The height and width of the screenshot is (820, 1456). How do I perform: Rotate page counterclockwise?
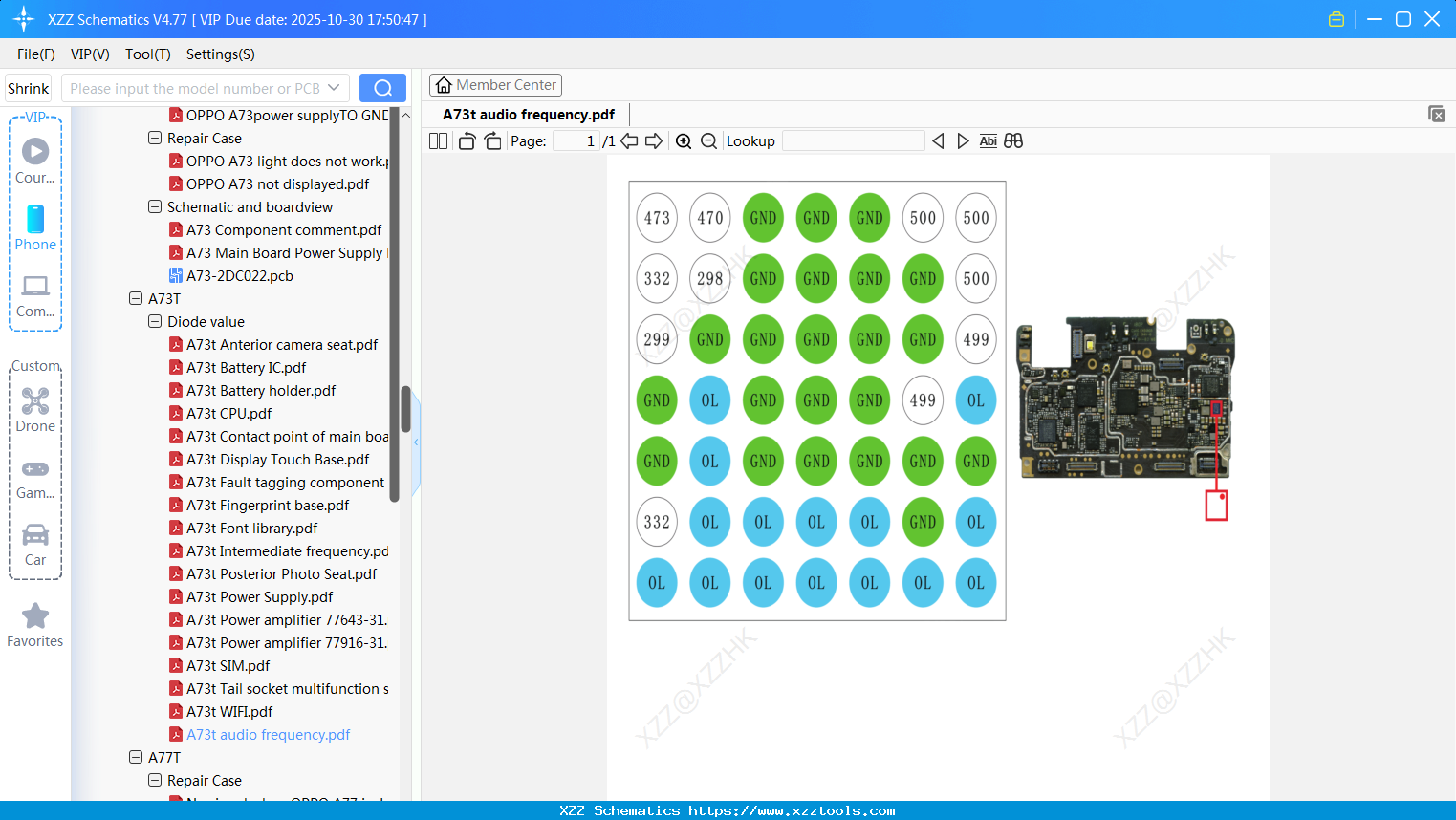coord(467,141)
